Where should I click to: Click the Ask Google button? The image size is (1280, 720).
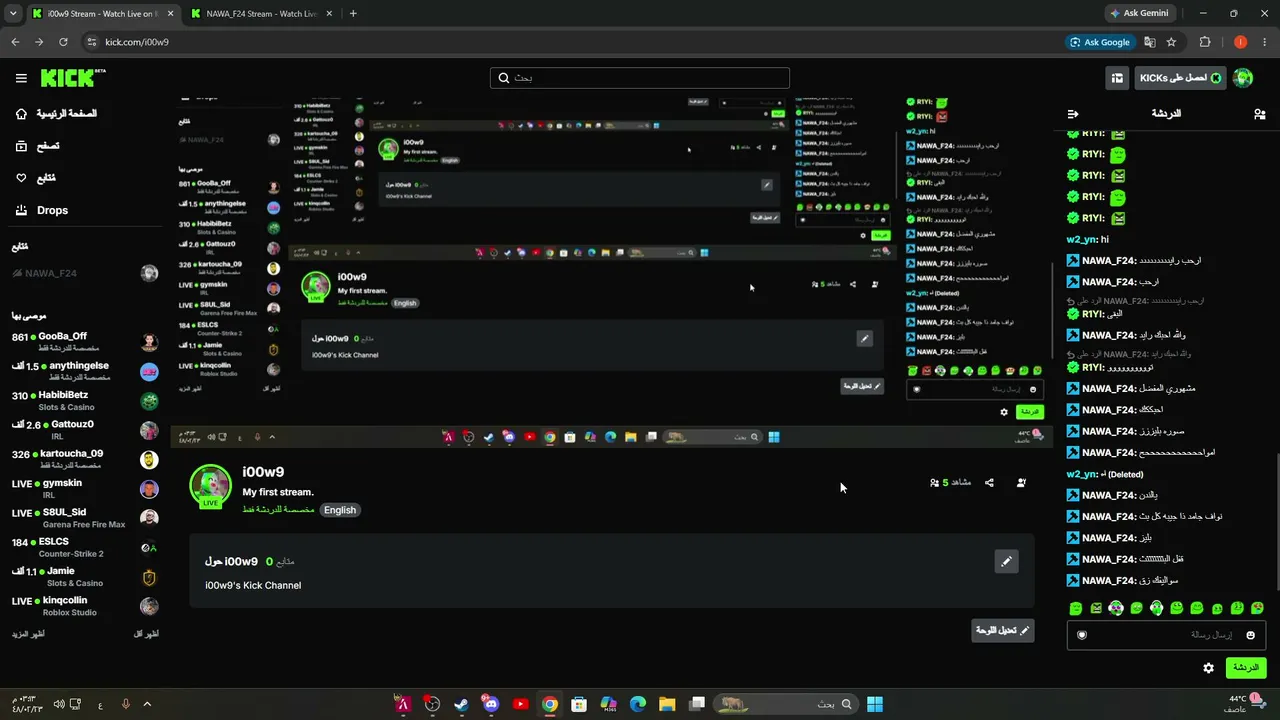tap(1100, 42)
